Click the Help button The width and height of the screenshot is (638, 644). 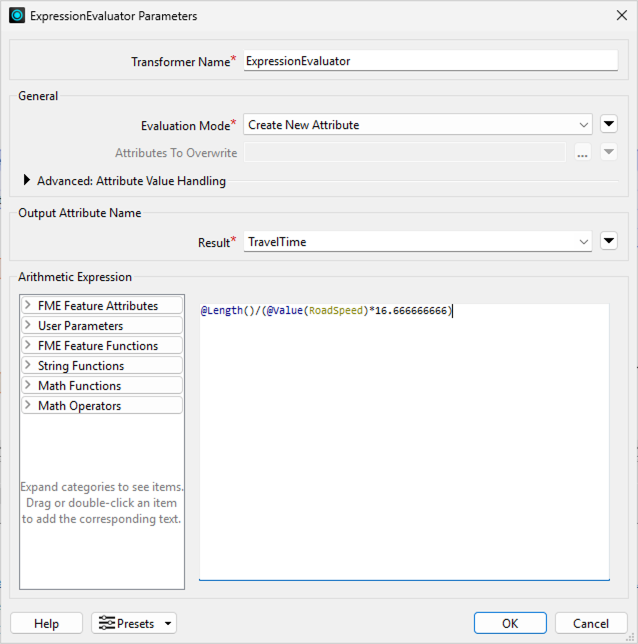(46, 623)
